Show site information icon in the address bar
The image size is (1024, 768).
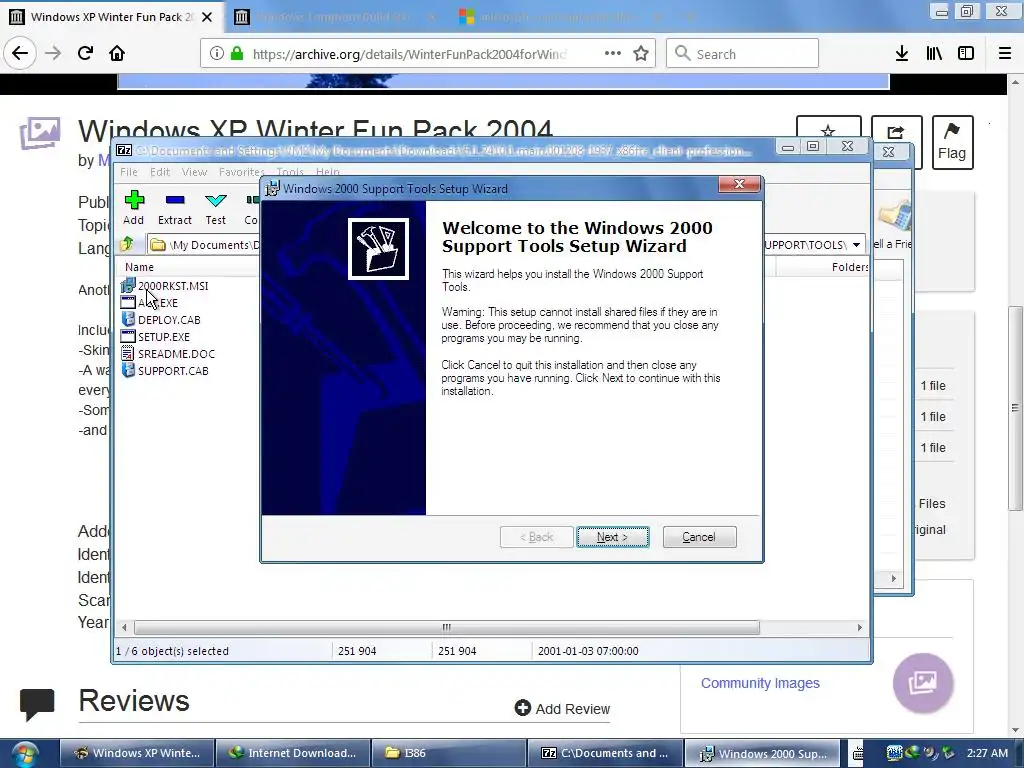[216, 54]
